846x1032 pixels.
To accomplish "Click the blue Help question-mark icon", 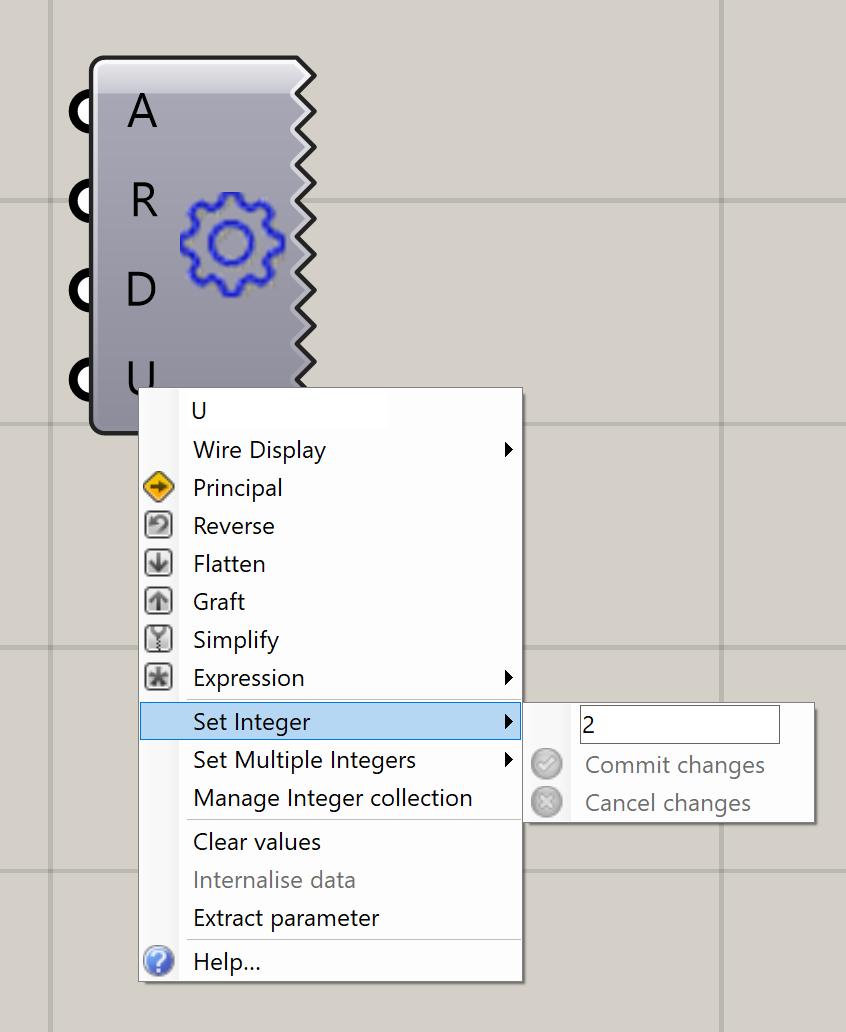I will (159, 962).
